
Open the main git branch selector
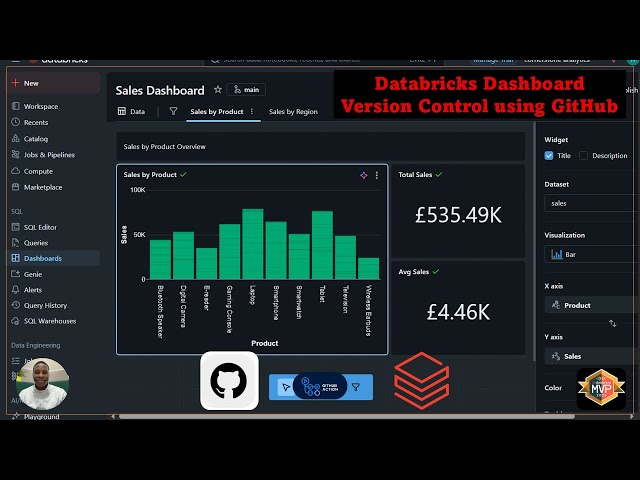tap(246, 90)
